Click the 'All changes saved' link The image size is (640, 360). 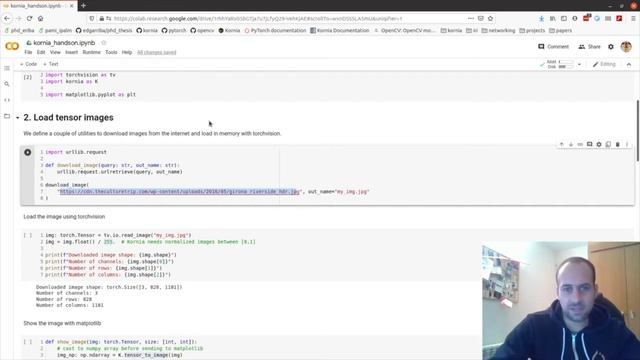click(157, 52)
